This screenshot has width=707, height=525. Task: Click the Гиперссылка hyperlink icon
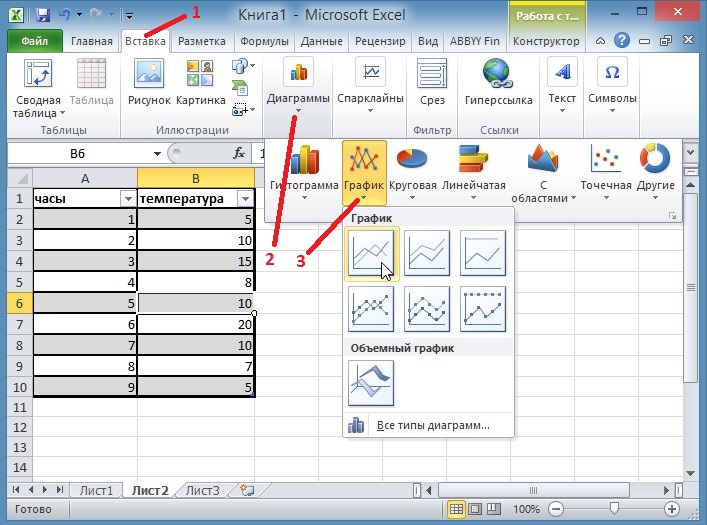click(498, 83)
